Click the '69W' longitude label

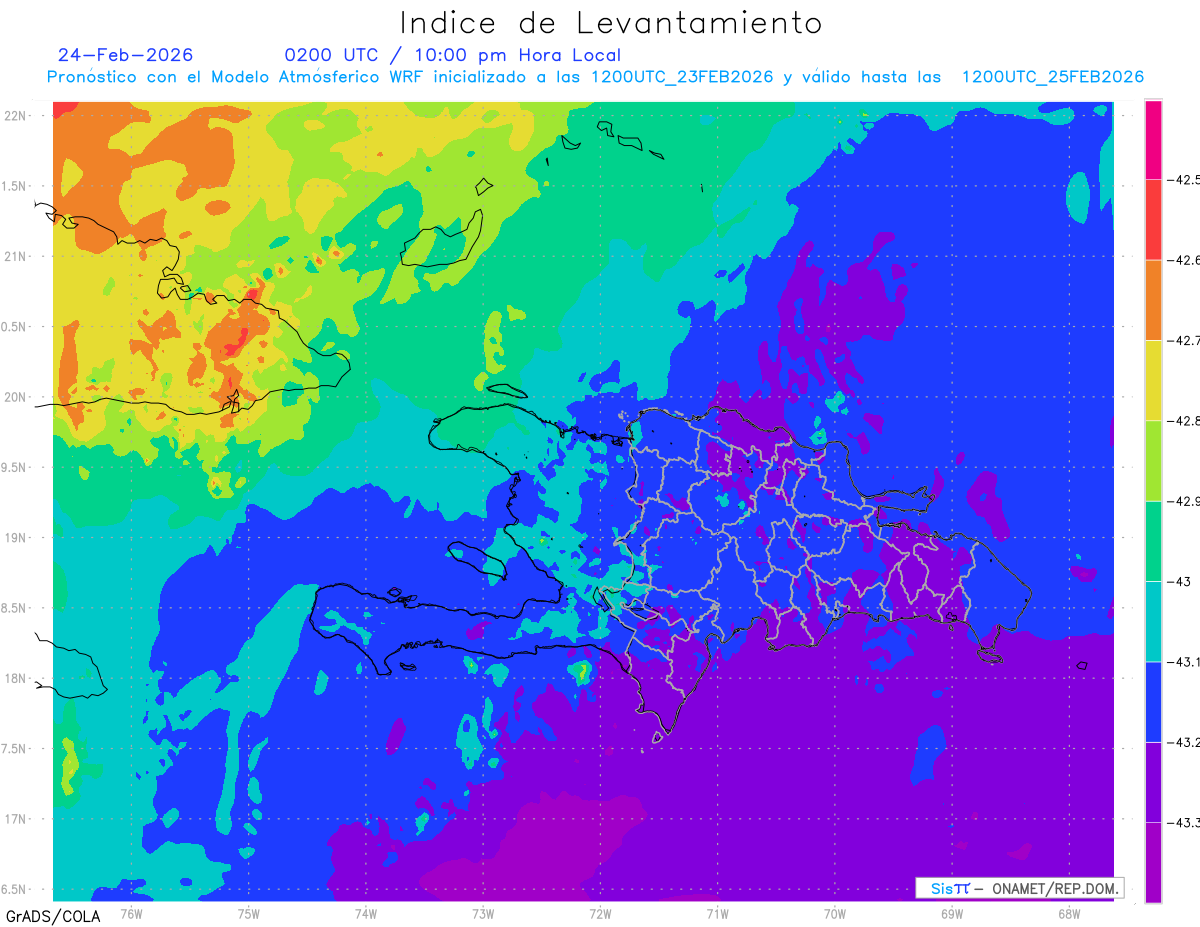pyautogui.click(x=952, y=913)
